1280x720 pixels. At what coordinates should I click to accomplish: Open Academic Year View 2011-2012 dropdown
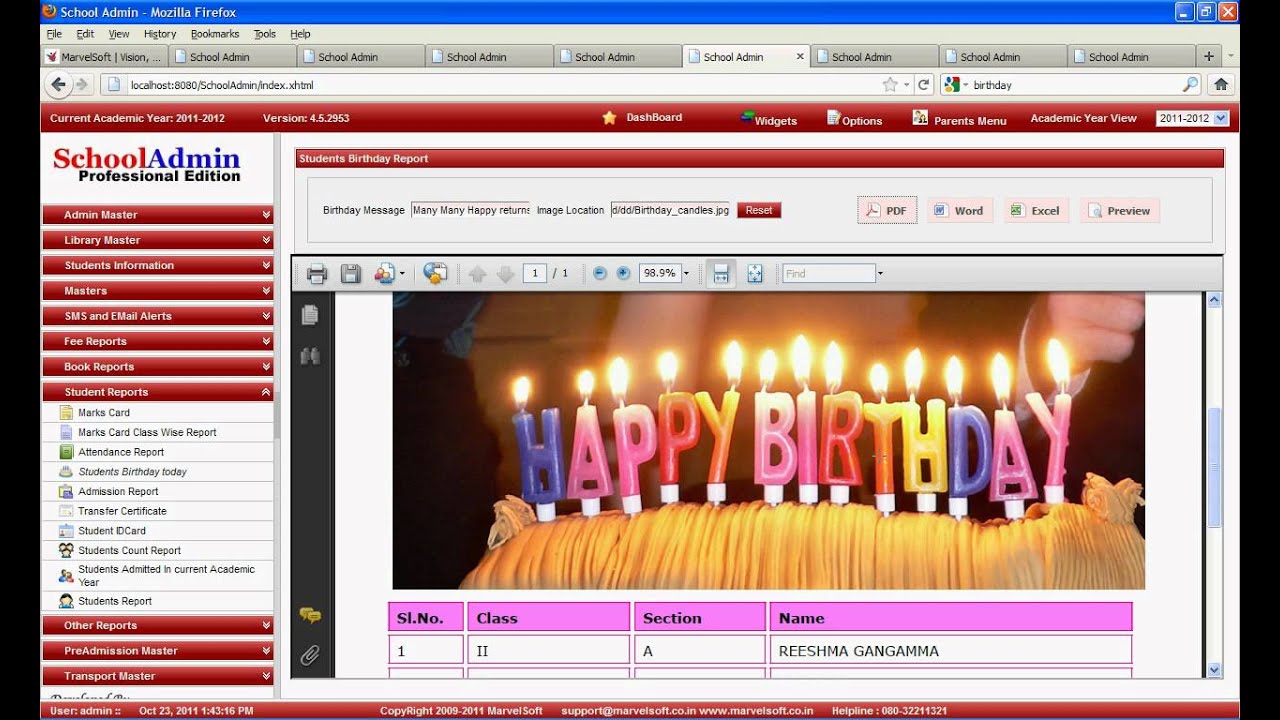1192,118
